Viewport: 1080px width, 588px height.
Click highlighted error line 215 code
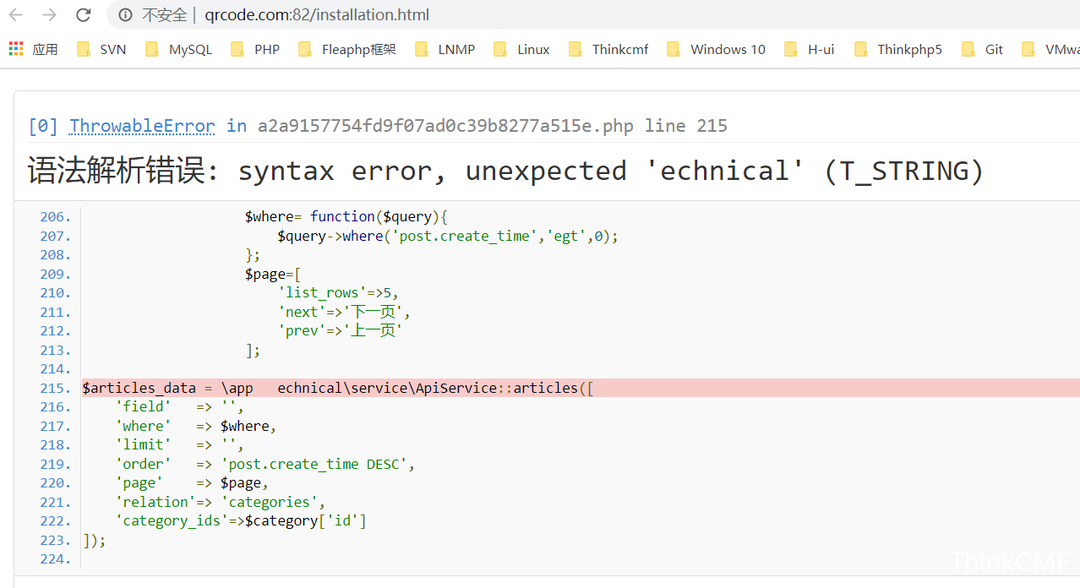340,388
